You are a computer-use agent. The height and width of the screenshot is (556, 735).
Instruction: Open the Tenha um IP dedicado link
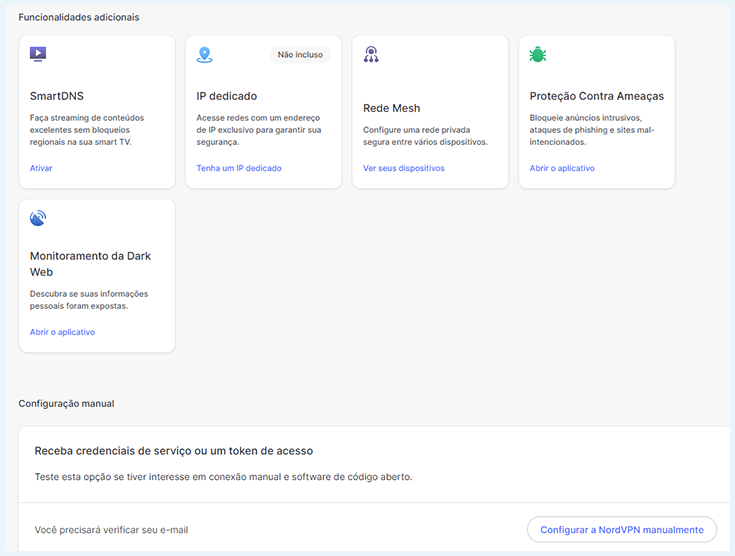[239, 168]
